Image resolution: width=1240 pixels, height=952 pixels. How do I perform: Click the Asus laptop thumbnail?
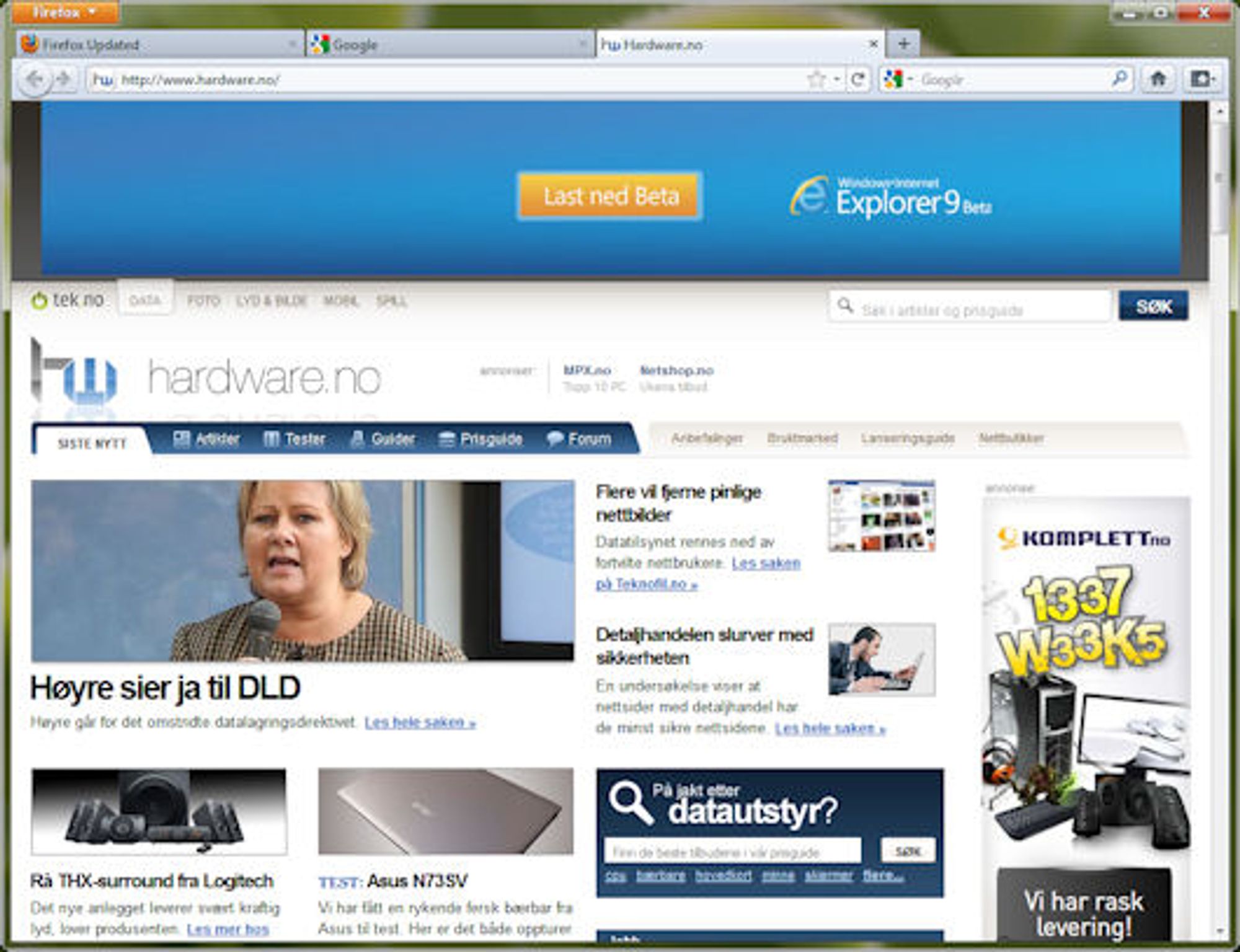446,811
